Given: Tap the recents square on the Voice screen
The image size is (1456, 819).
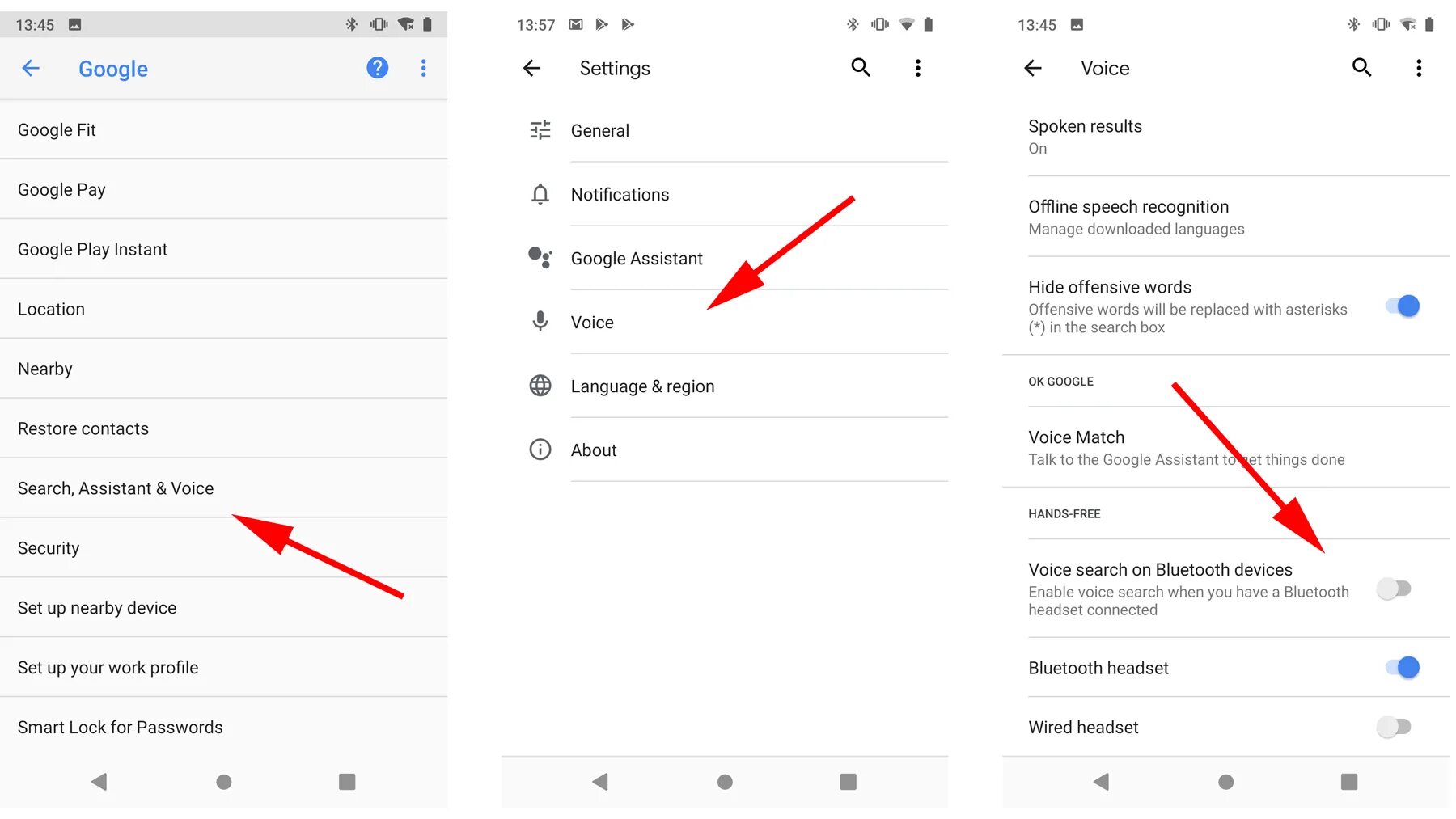Looking at the screenshot, I should 1349,782.
